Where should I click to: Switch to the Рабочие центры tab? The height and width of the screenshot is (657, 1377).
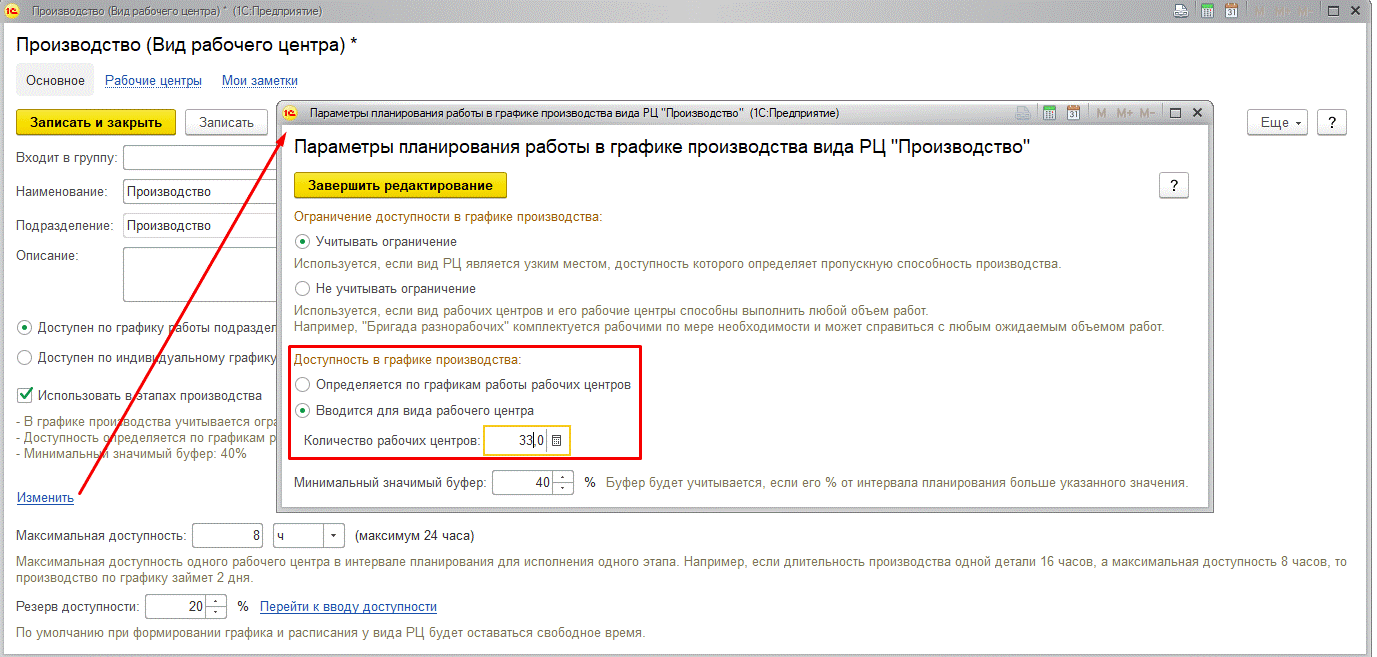(x=152, y=80)
